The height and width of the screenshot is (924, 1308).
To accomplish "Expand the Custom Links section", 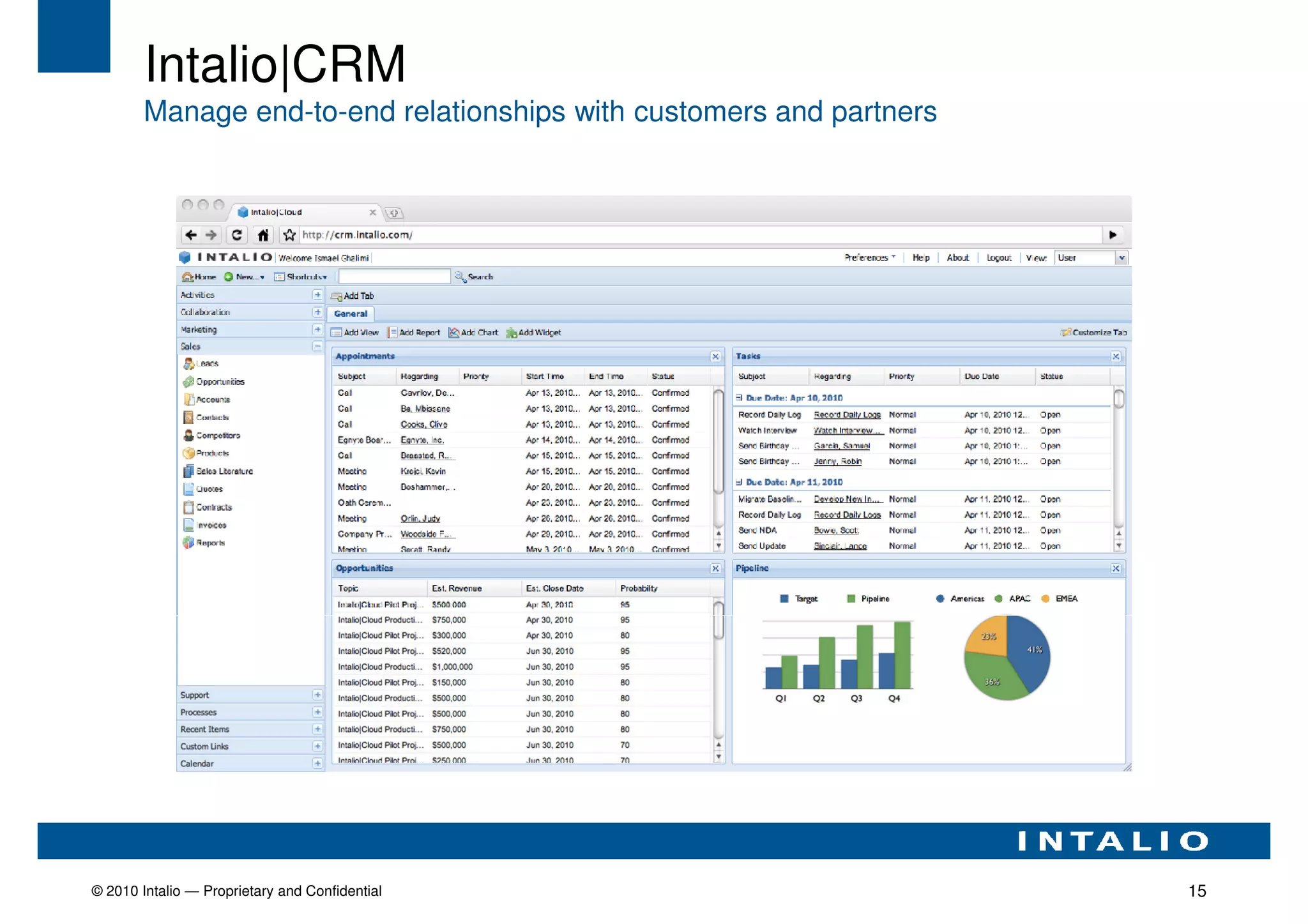I will (317, 746).
